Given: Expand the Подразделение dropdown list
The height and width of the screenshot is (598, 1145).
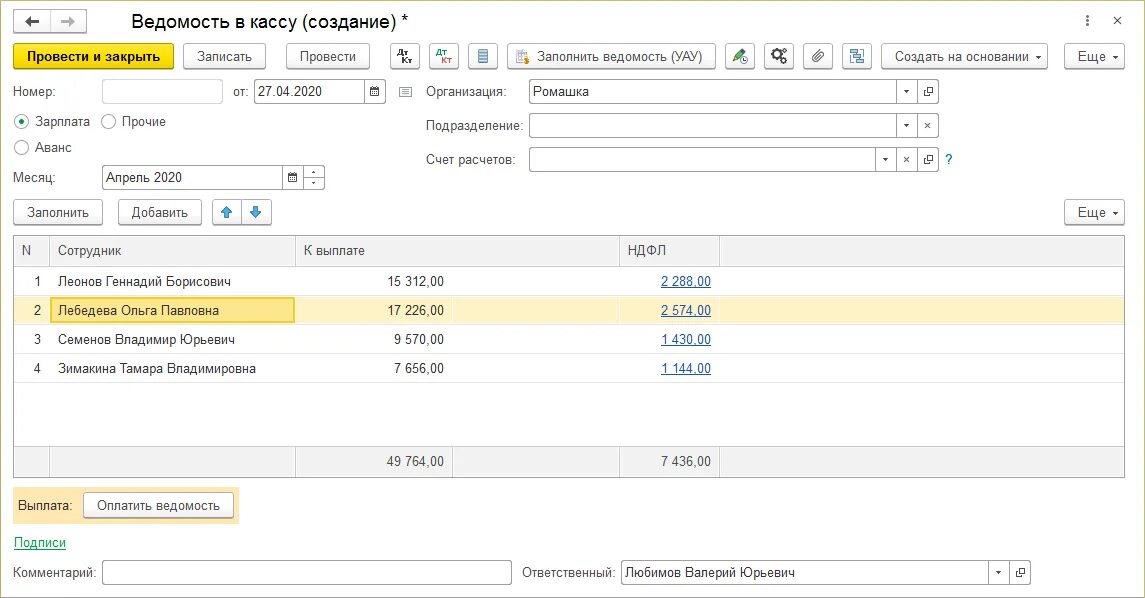Looking at the screenshot, I should pos(907,126).
